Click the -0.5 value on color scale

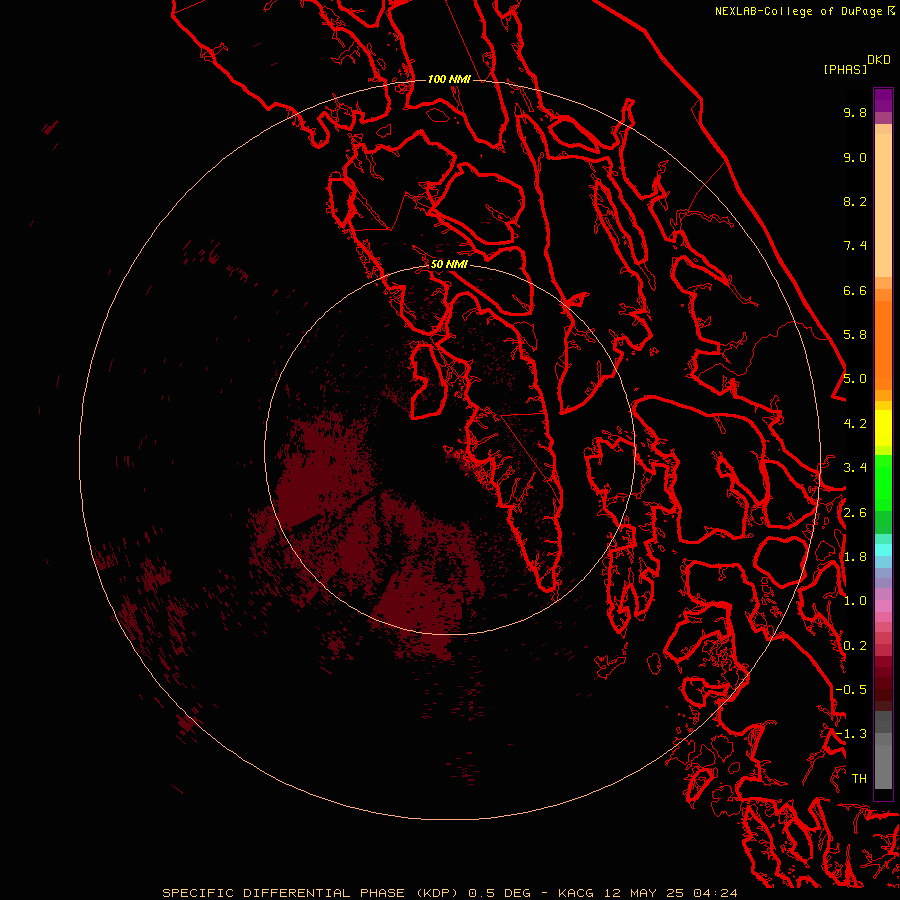(851, 690)
